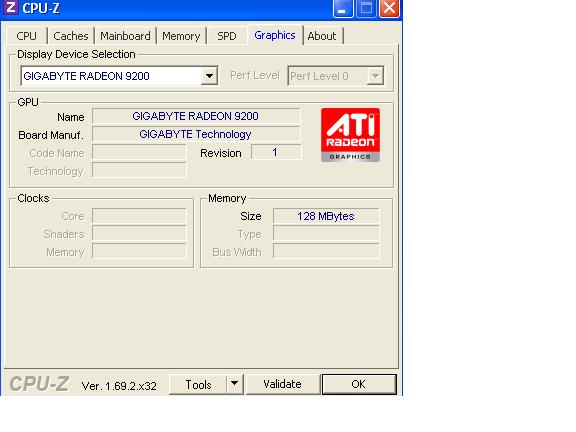Screen dimensions: 576x432
Task: Switch to the CPU tab
Action: tap(26, 36)
